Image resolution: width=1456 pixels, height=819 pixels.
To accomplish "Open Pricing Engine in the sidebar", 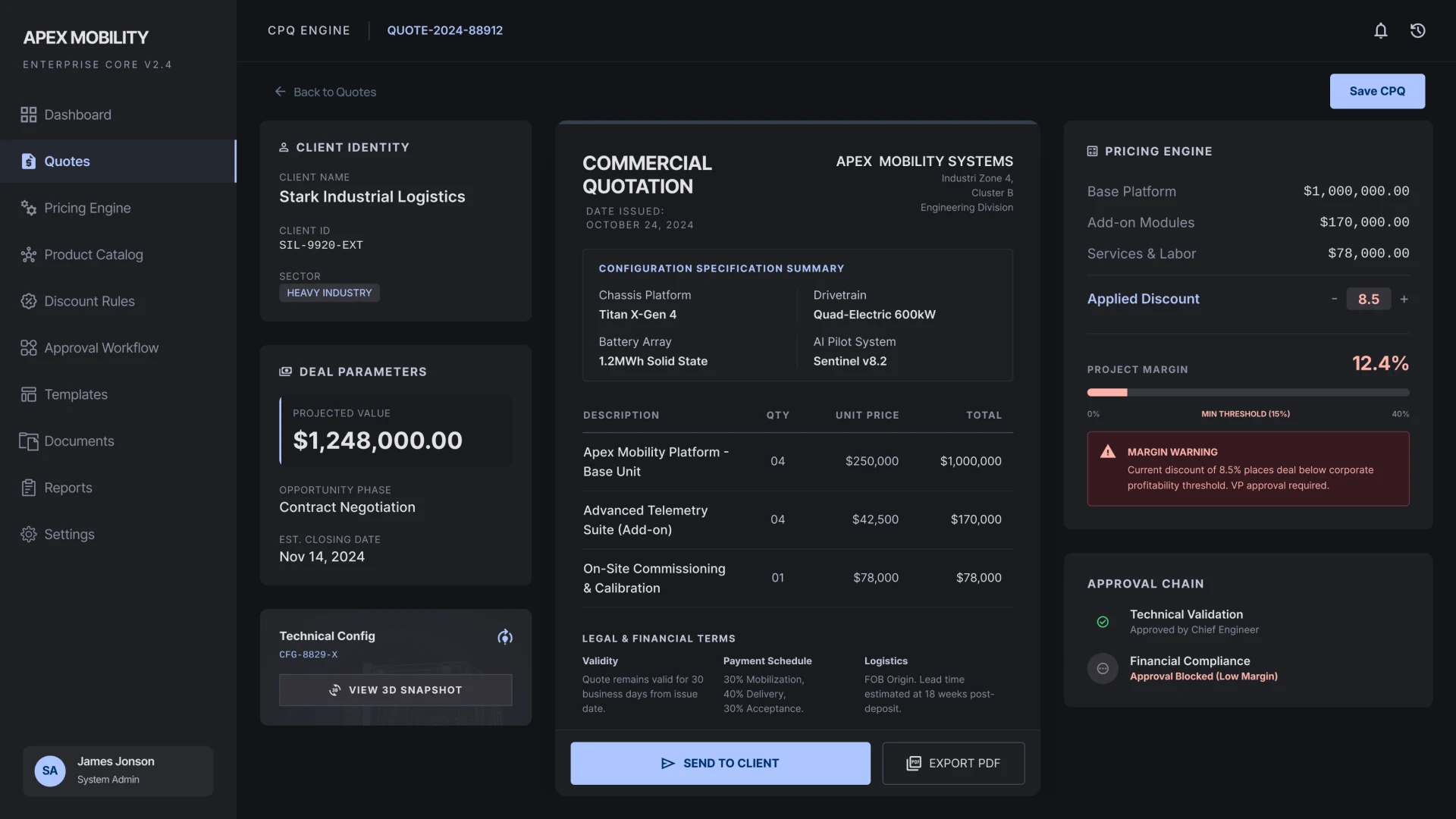I will pos(87,208).
